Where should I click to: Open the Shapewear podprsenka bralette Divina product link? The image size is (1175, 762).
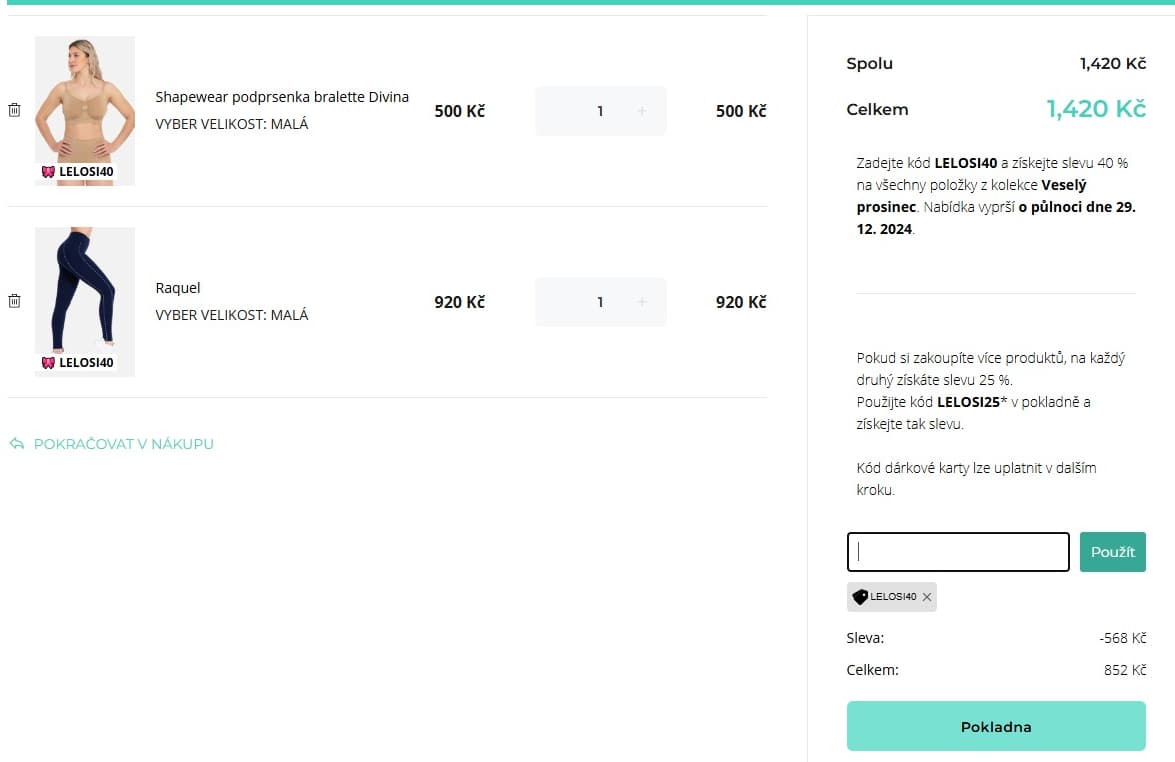pos(282,97)
